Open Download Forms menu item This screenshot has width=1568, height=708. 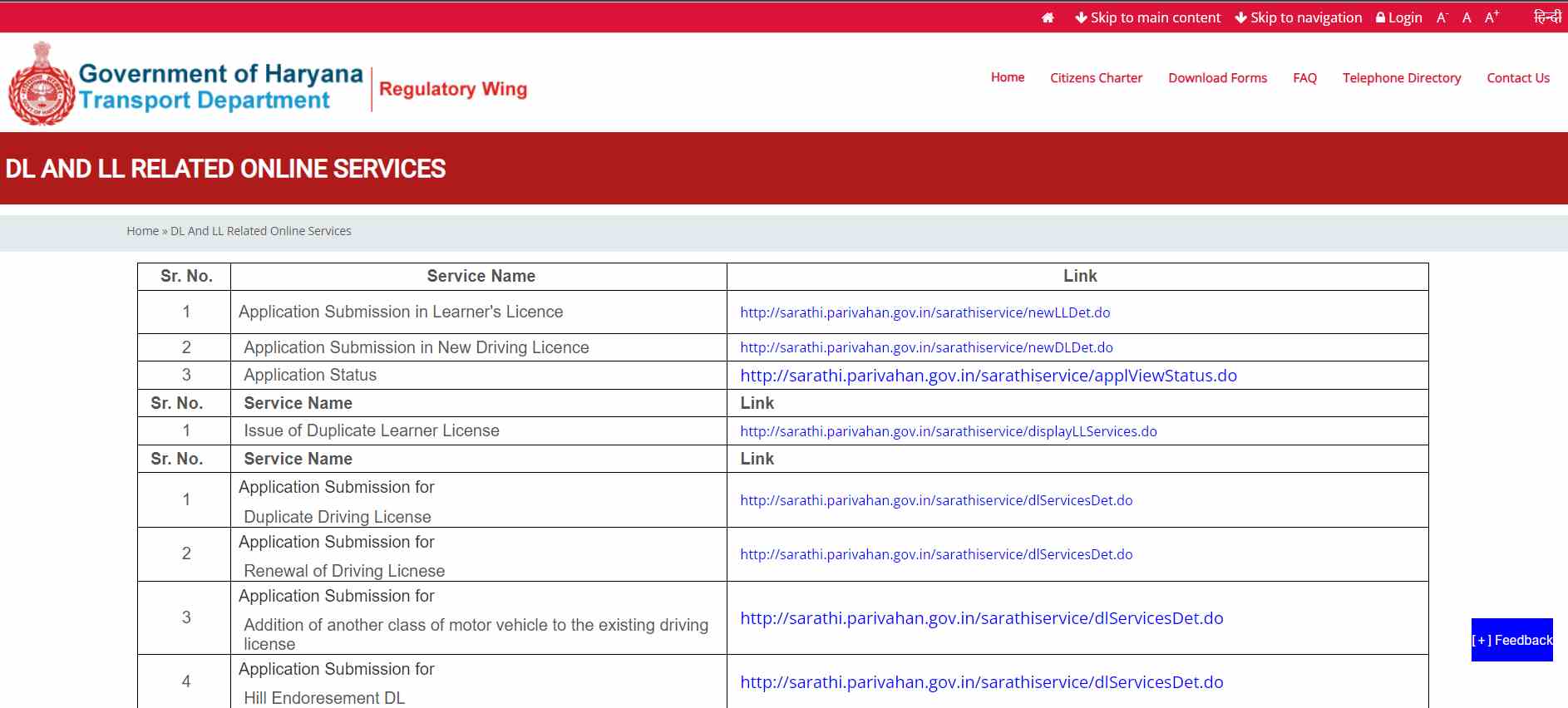1217,78
